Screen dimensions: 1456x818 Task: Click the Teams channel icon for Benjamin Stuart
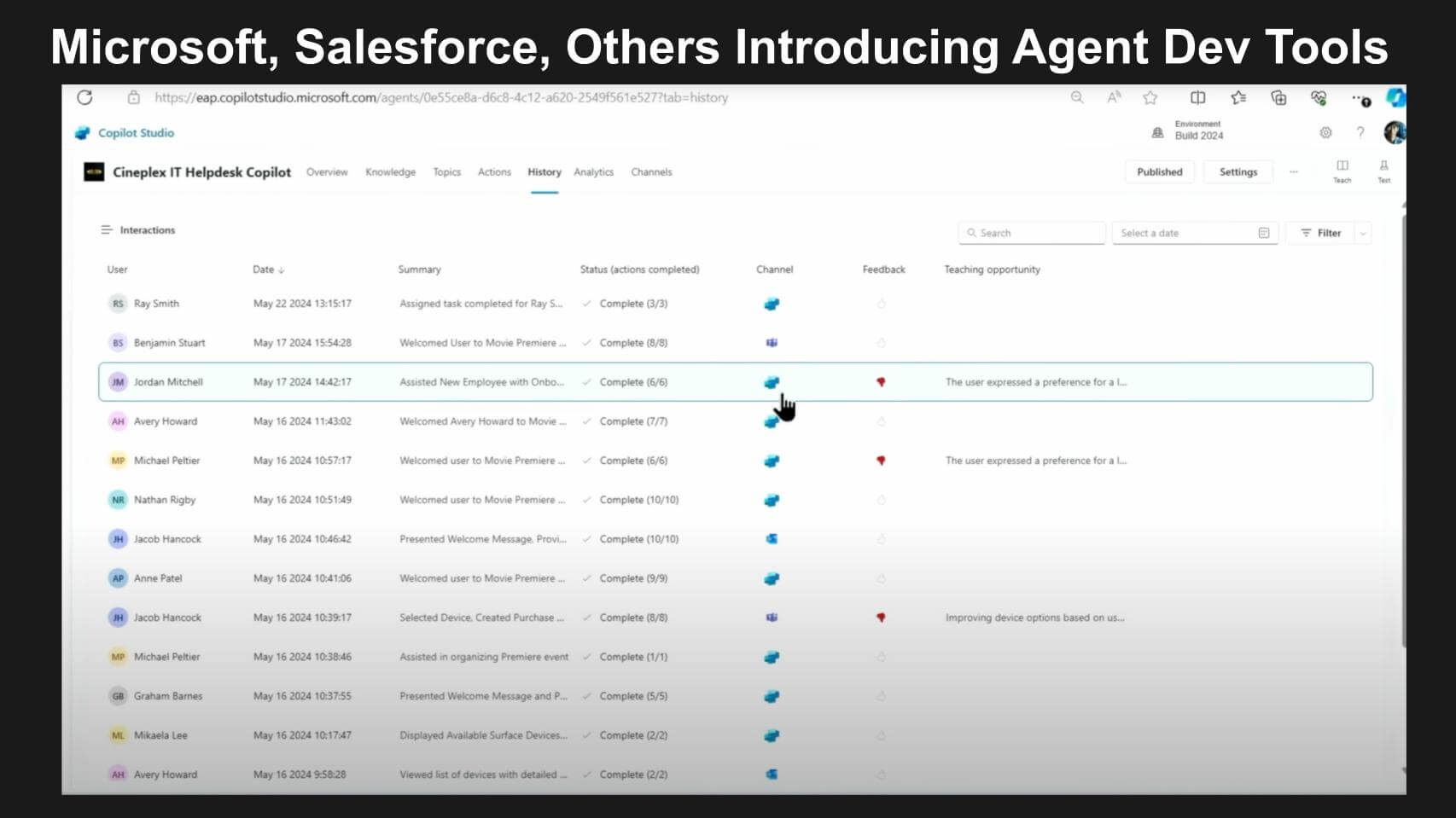tap(772, 343)
